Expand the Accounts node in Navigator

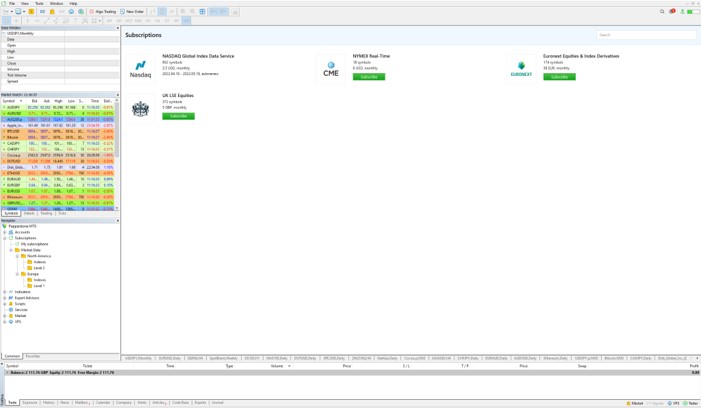4,232
